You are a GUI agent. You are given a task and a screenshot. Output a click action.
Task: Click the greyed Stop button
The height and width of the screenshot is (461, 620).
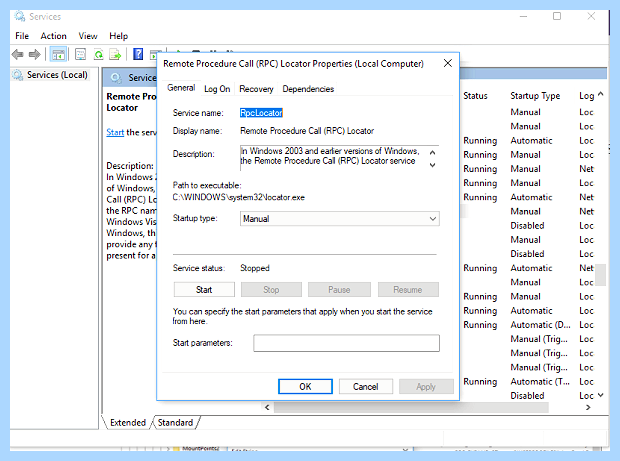[271, 290]
